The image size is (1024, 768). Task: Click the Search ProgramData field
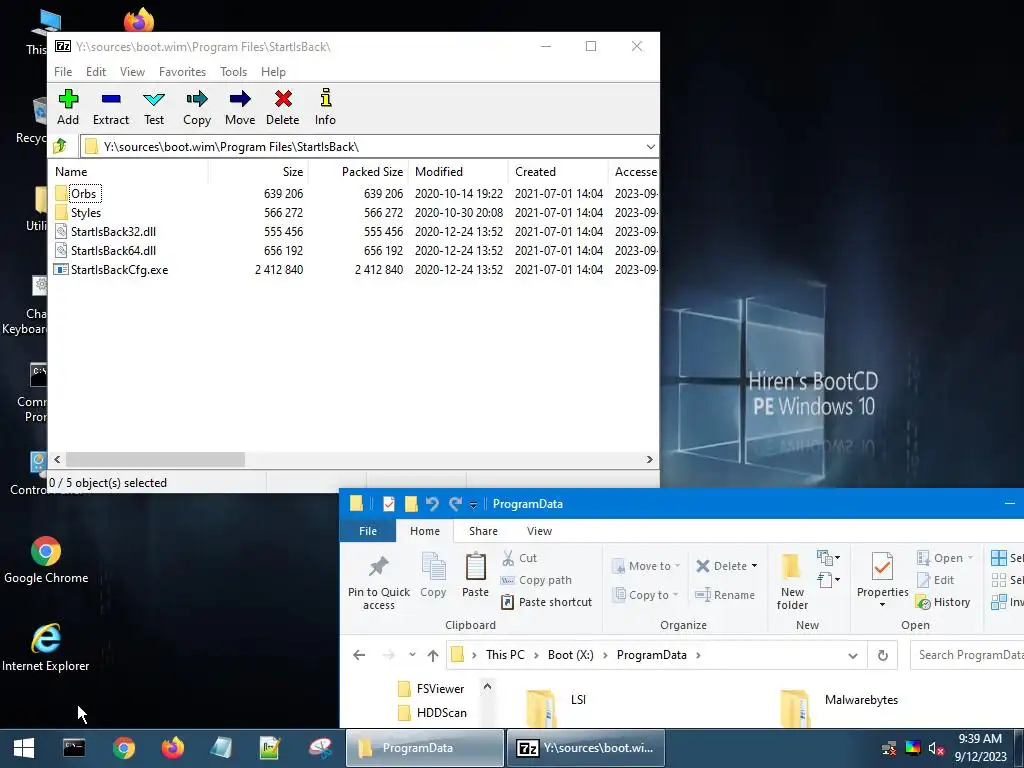point(967,655)
